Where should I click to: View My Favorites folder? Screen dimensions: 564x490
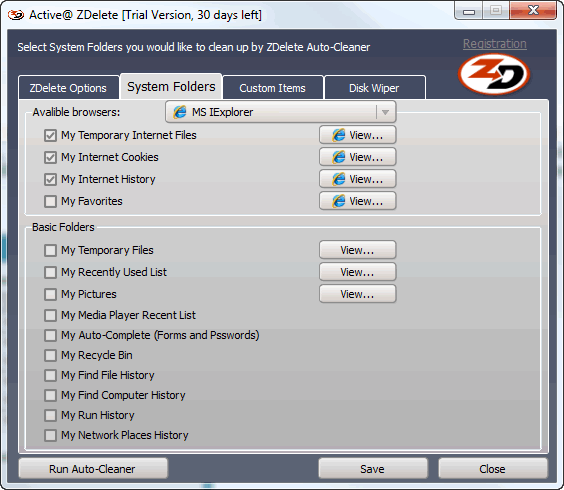(358, 201)
